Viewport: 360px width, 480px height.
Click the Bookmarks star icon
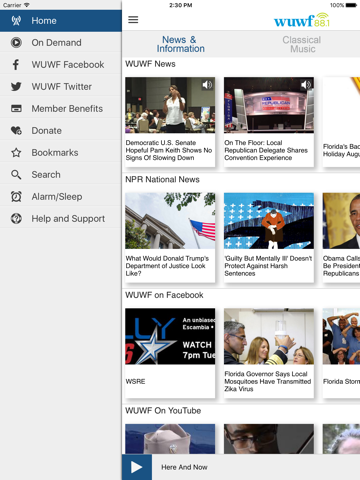(x=16, y=153)
